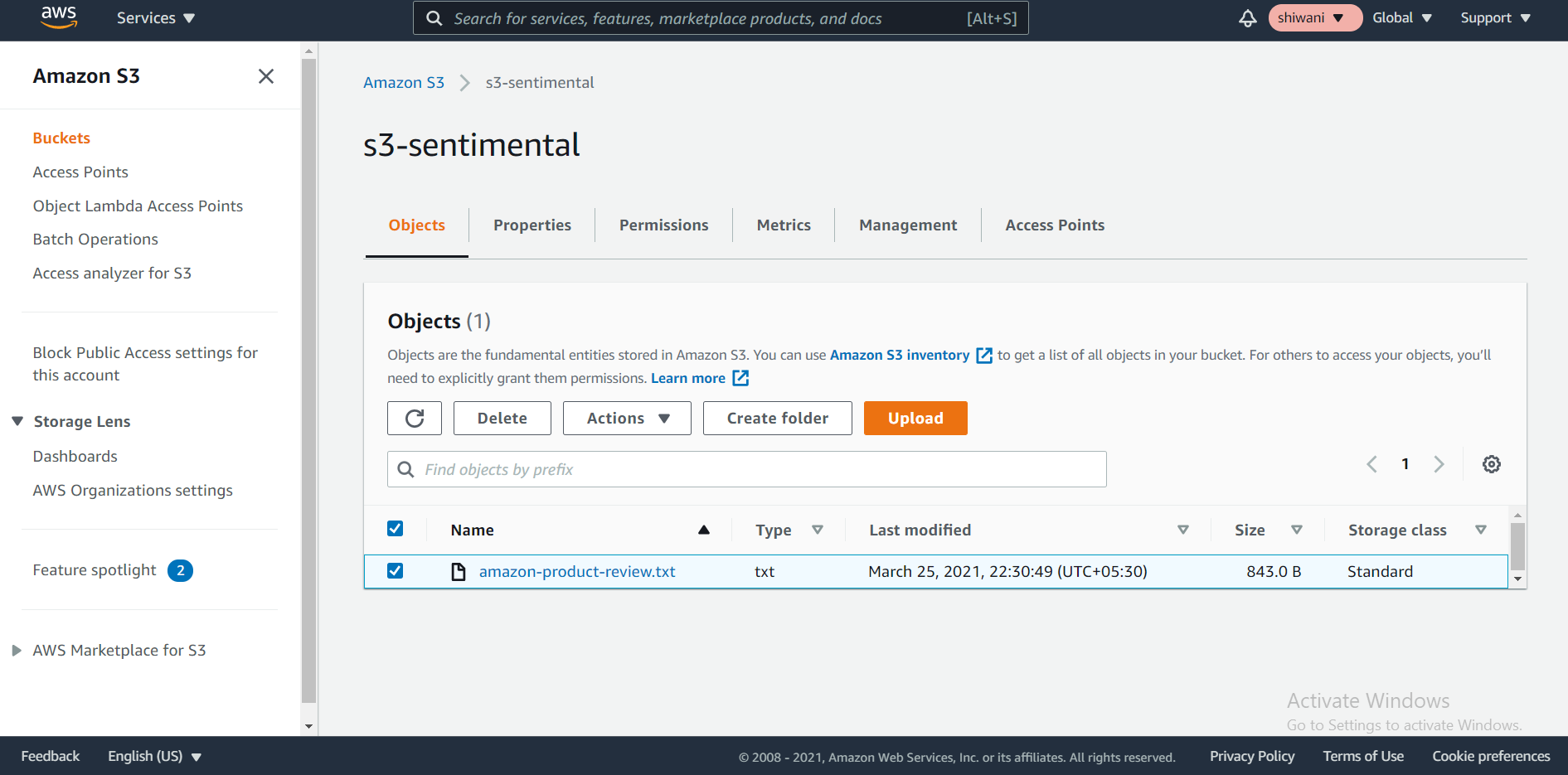Image resolution: width=1568 pixels, height=775 pixels.
Task: Open the Services dropdown menu
Action: 156,18
